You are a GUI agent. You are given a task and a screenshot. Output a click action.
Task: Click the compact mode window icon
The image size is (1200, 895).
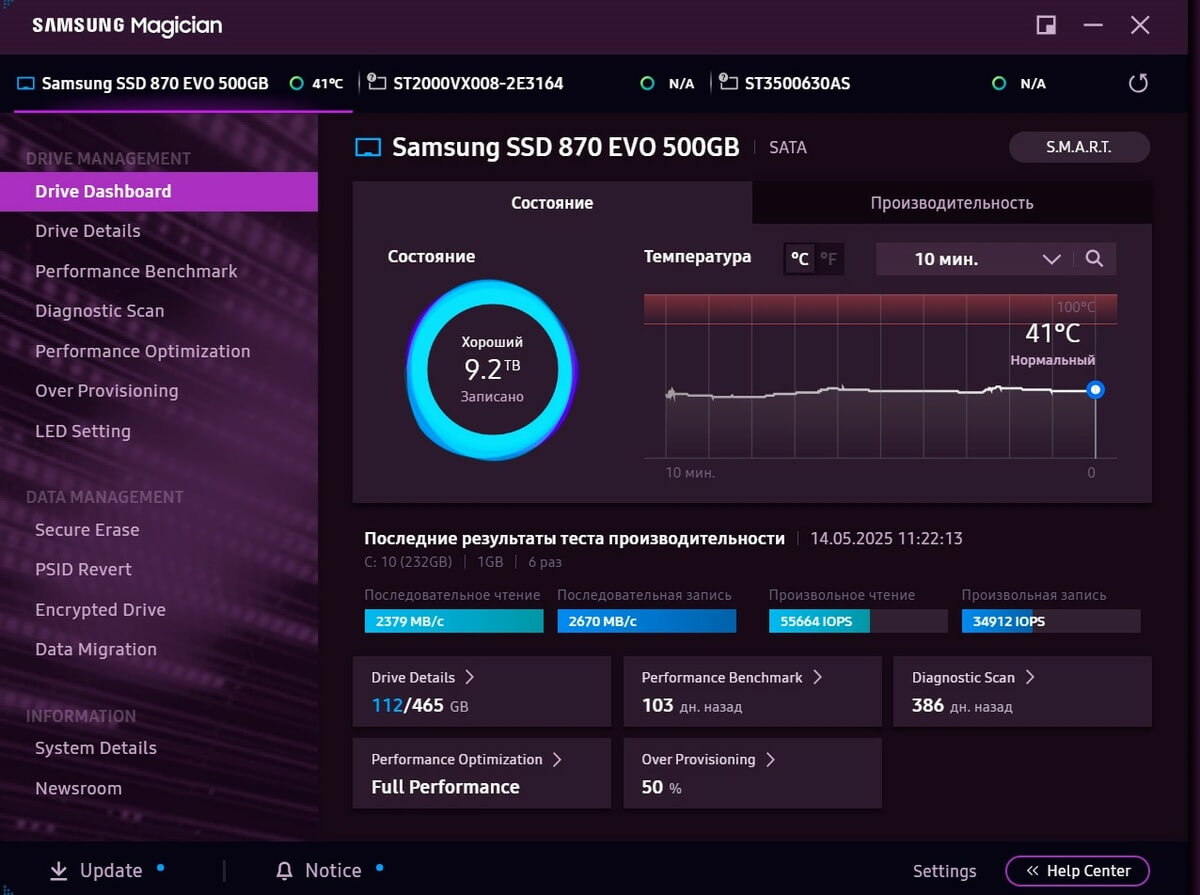(x=1046, y=25)
